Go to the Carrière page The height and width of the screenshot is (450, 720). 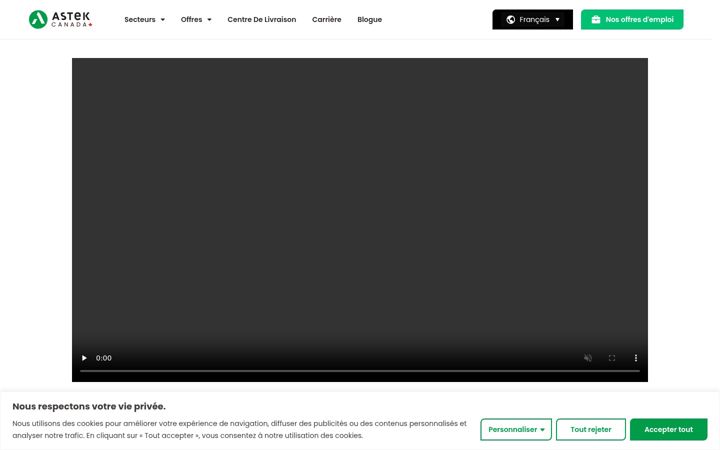coord(326,19)
